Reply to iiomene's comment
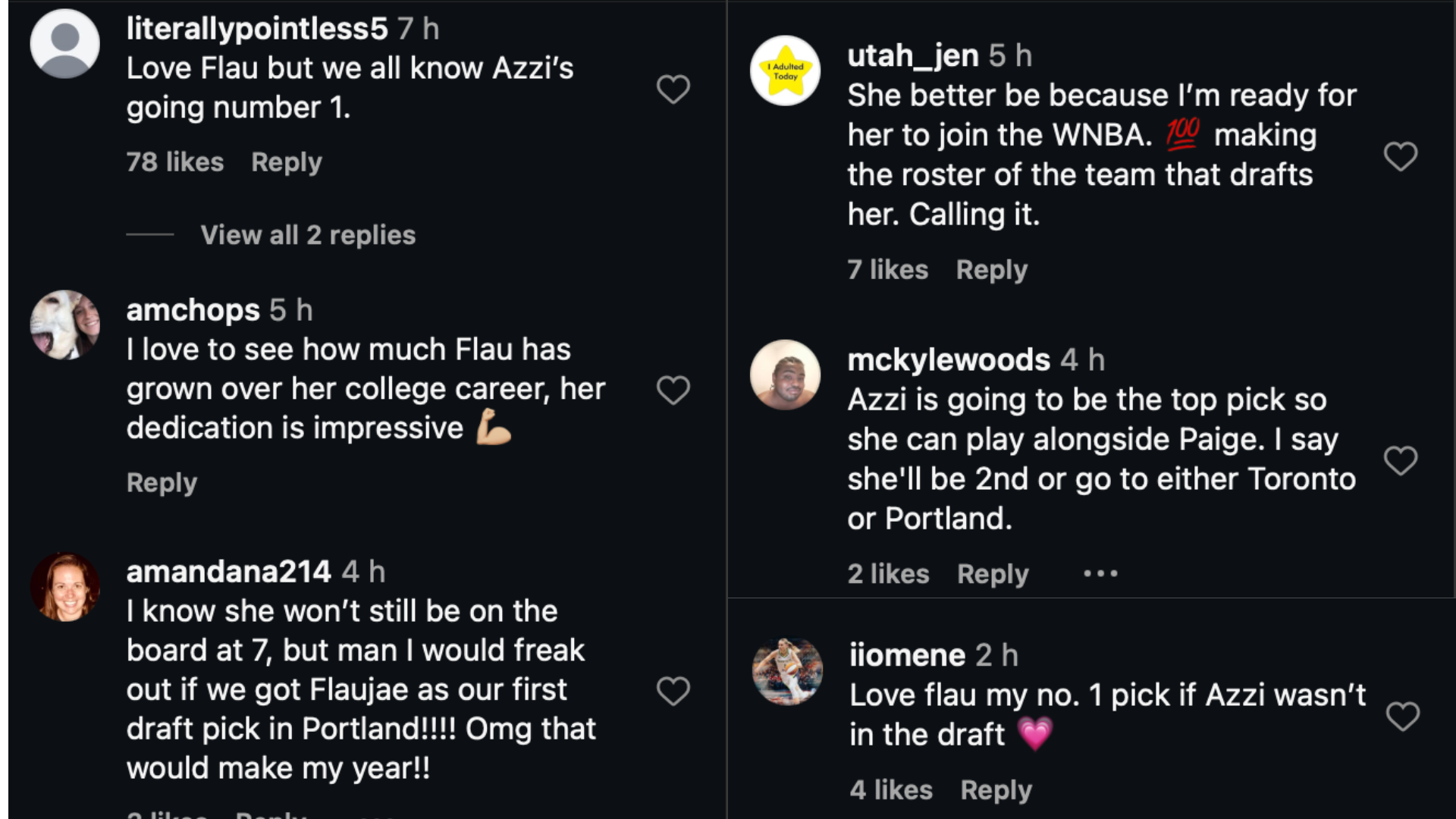Image resolution: width=1456 pixels, height=819 pixels. click(996, 790)
